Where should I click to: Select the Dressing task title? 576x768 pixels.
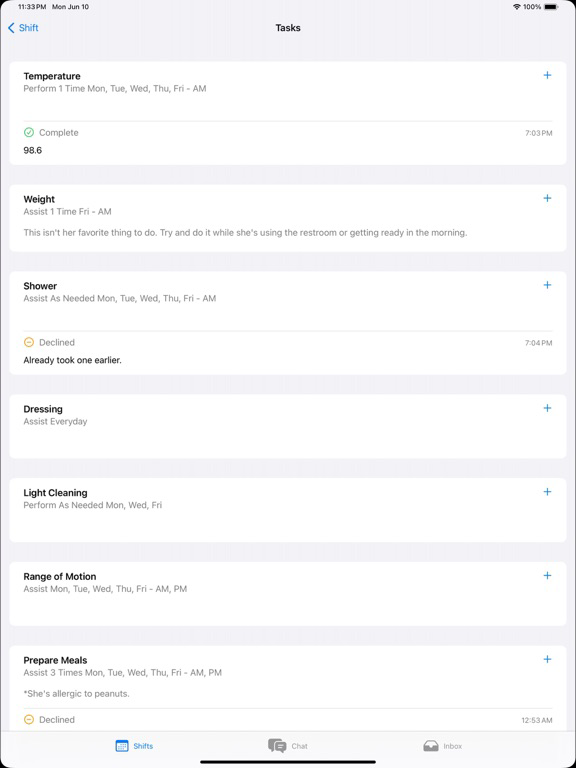43,409
